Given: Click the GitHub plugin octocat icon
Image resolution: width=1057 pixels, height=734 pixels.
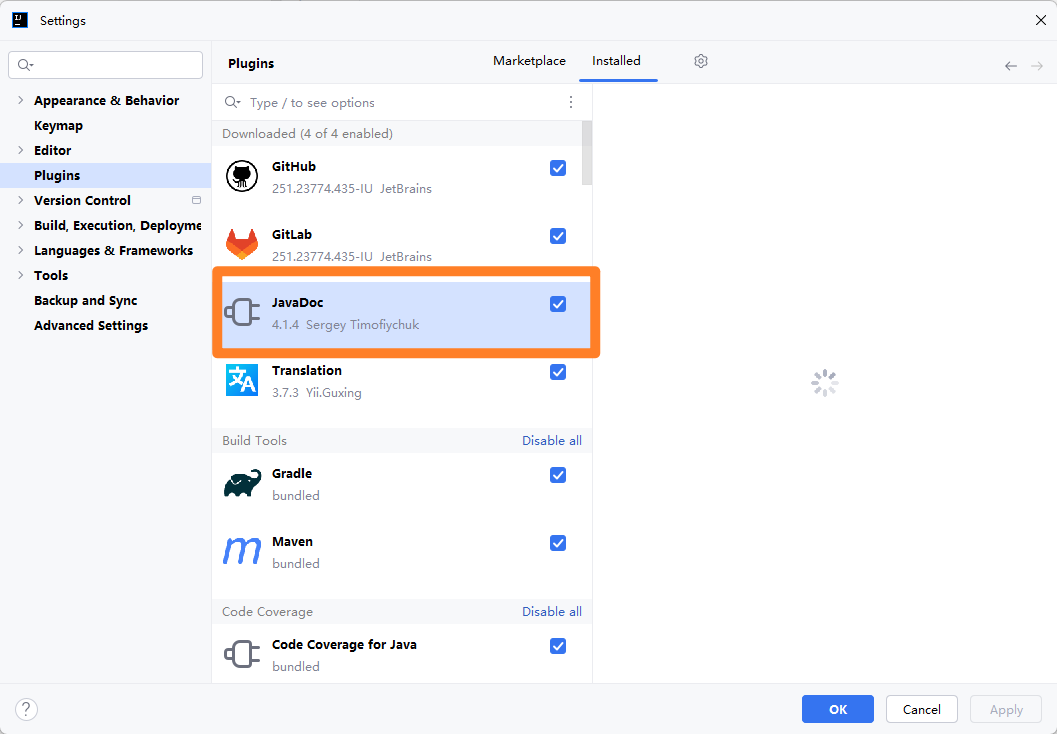Looking at the screenshot, I should coord(241,177).
